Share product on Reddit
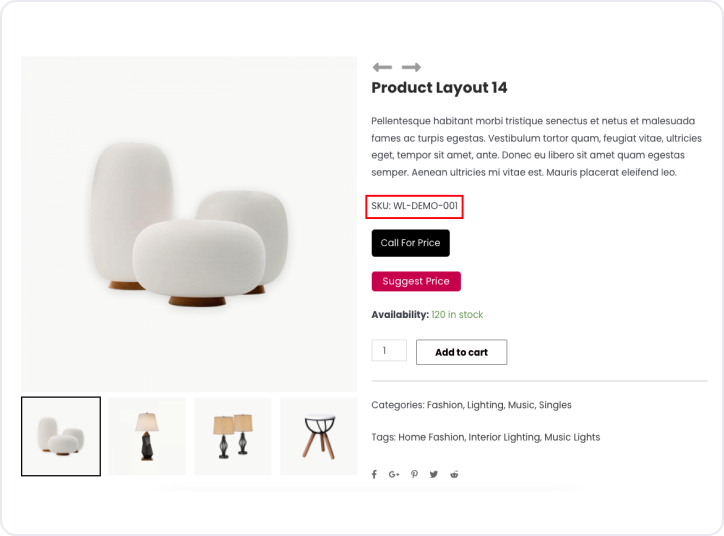Viewport: 724px width, 536px height. [454, 474]
